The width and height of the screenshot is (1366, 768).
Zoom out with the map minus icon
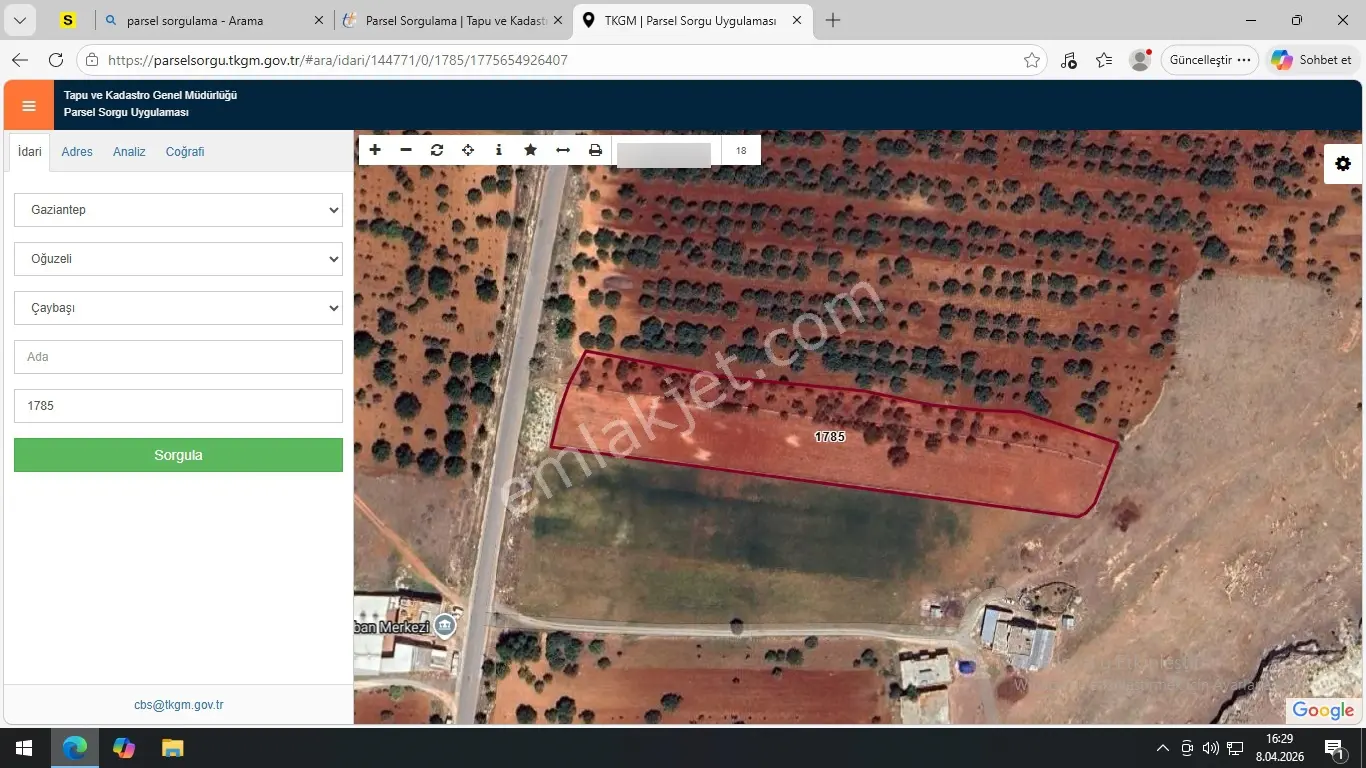pos(406,150)
